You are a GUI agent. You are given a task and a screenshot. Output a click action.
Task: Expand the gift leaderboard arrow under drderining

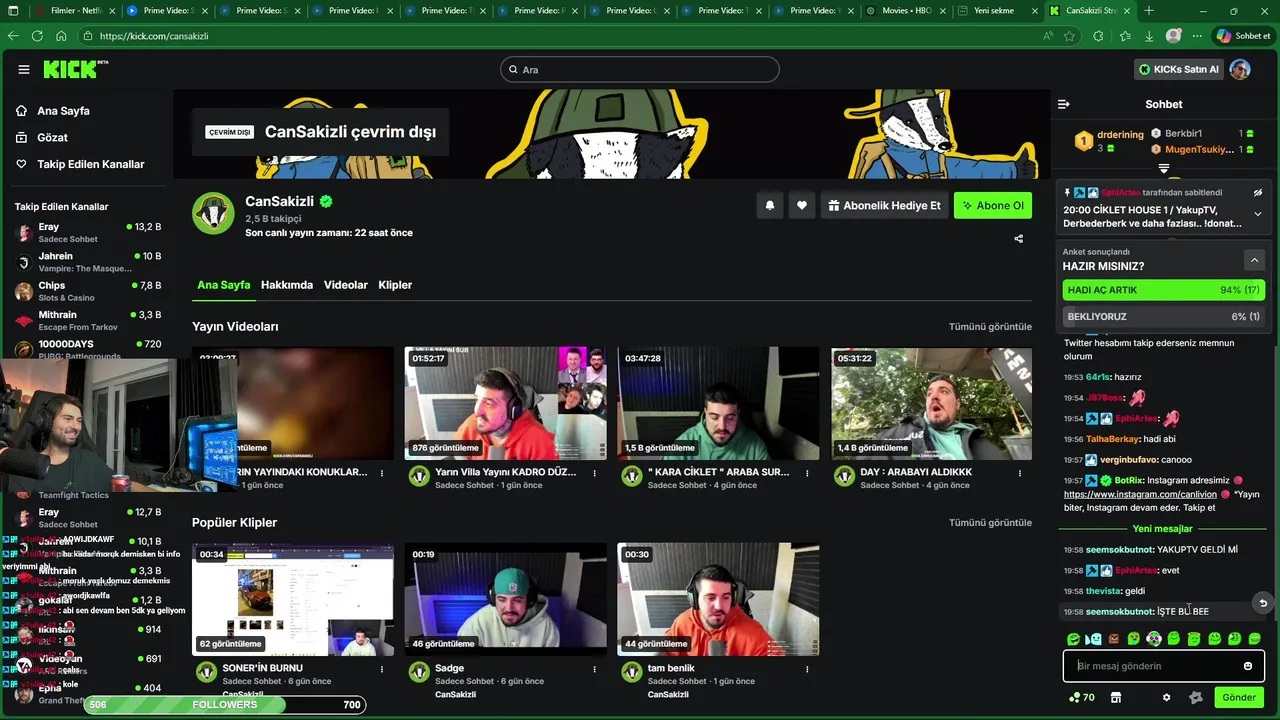(1164, 169)
